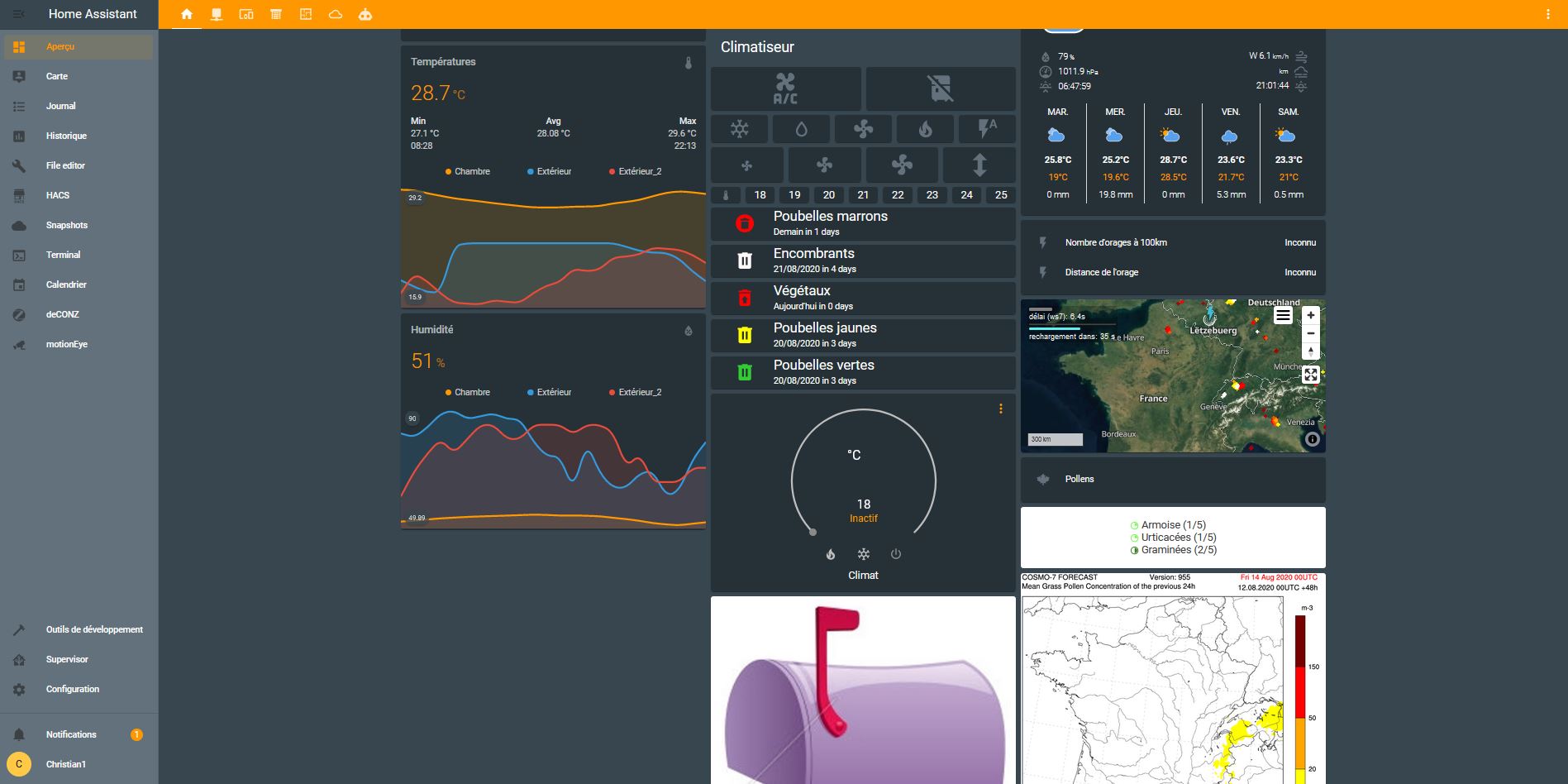Toggle the Chambre series in Températures legend

(x=467, y=171)
